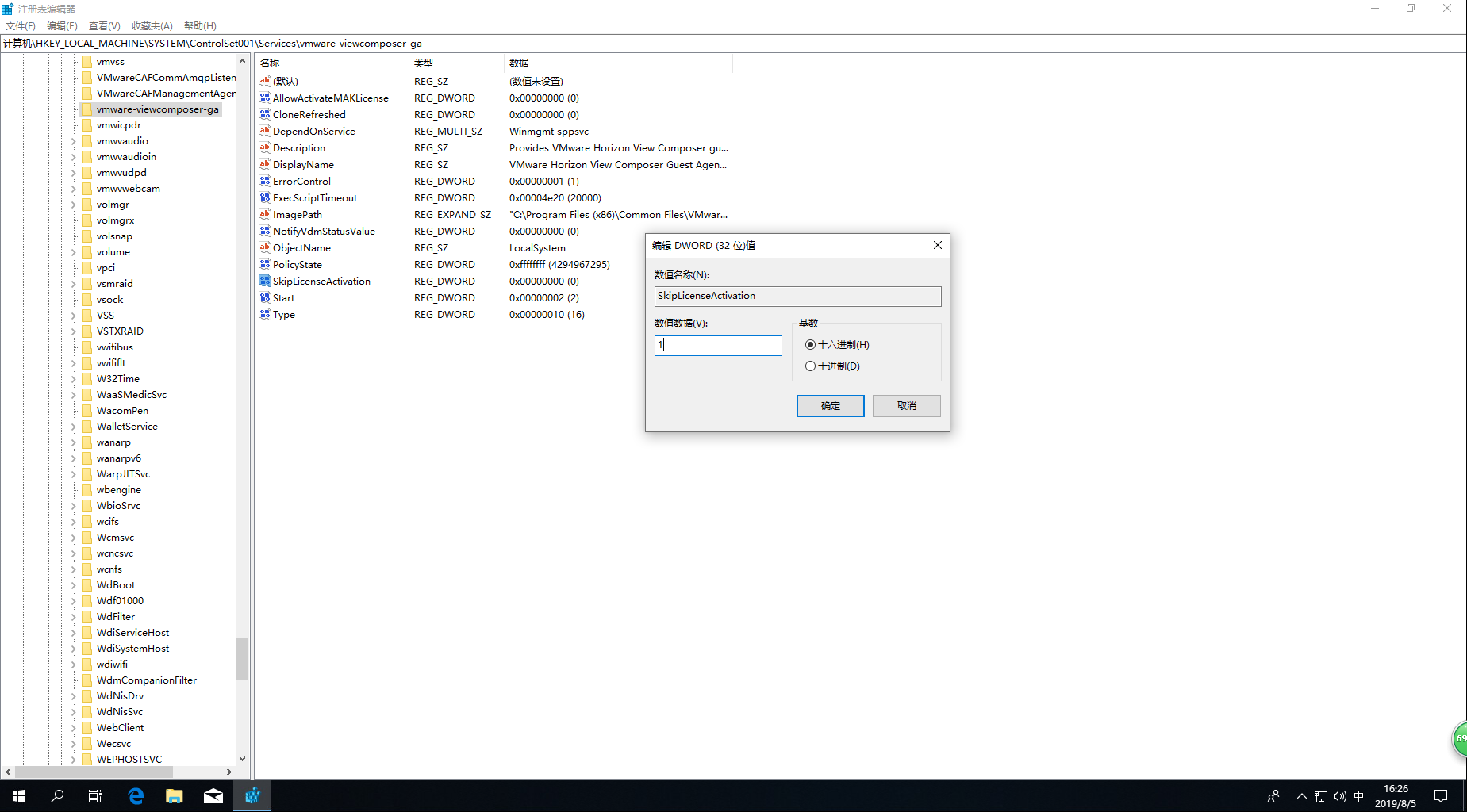This screenshot has width=1467, height=812.
Task: Click the DWORD icon beside SkipLicenseActivation
Action: click(265, 281)
